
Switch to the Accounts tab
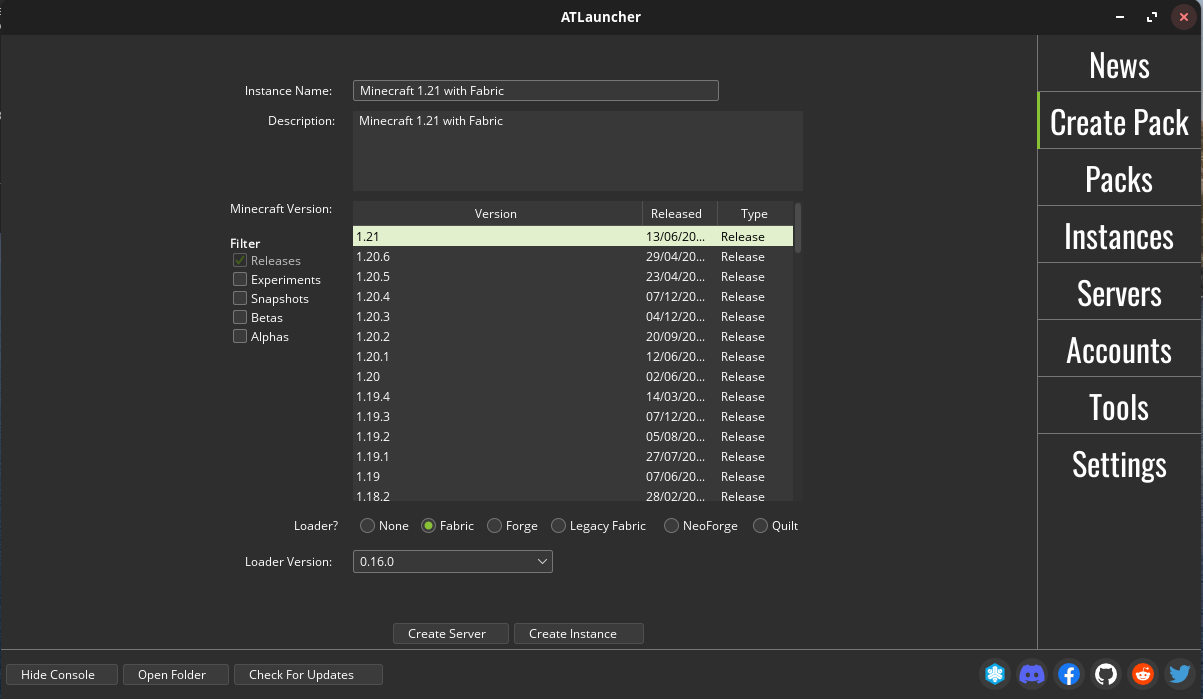(x=1119, y=349)
